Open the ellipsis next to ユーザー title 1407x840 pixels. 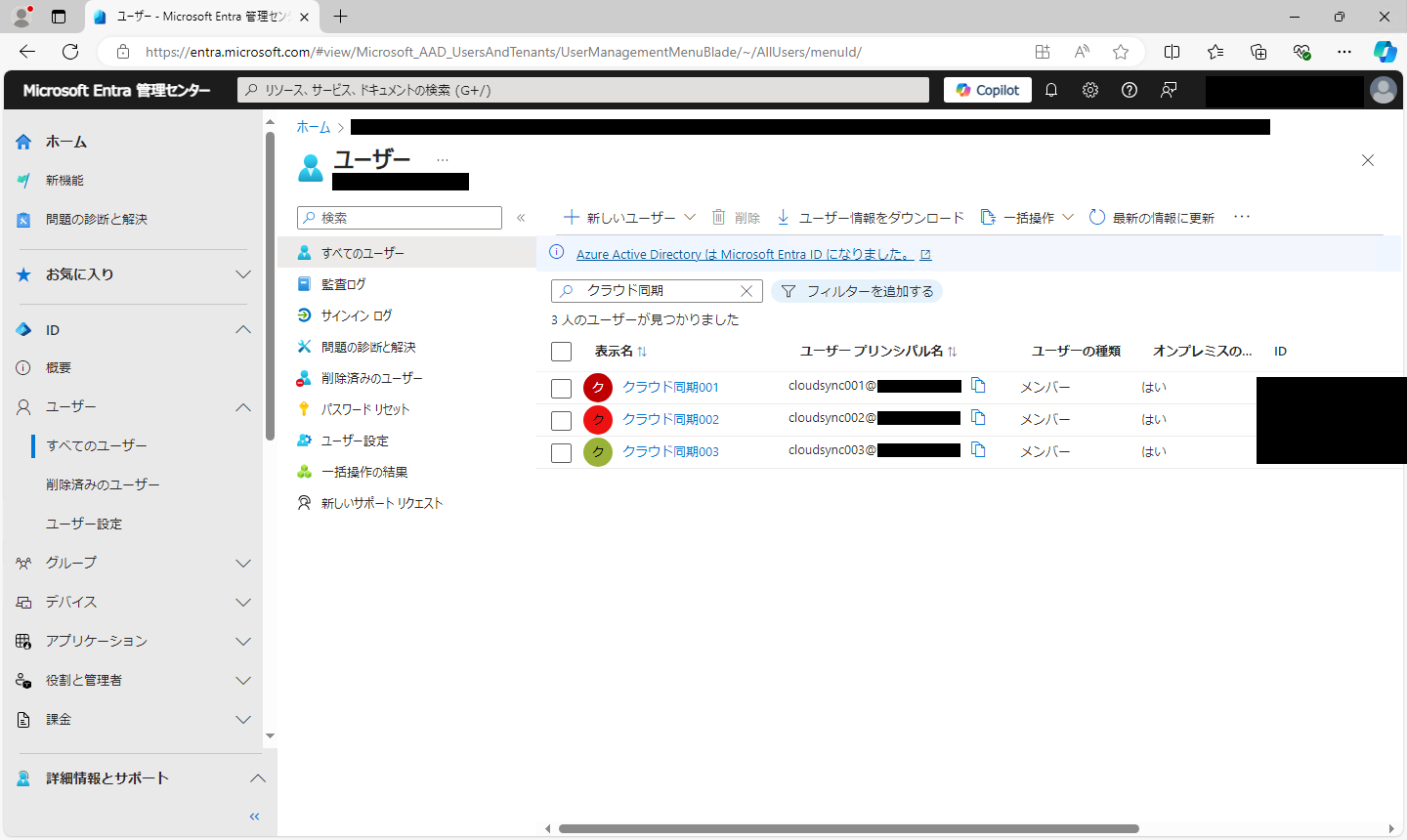(443, 159)
